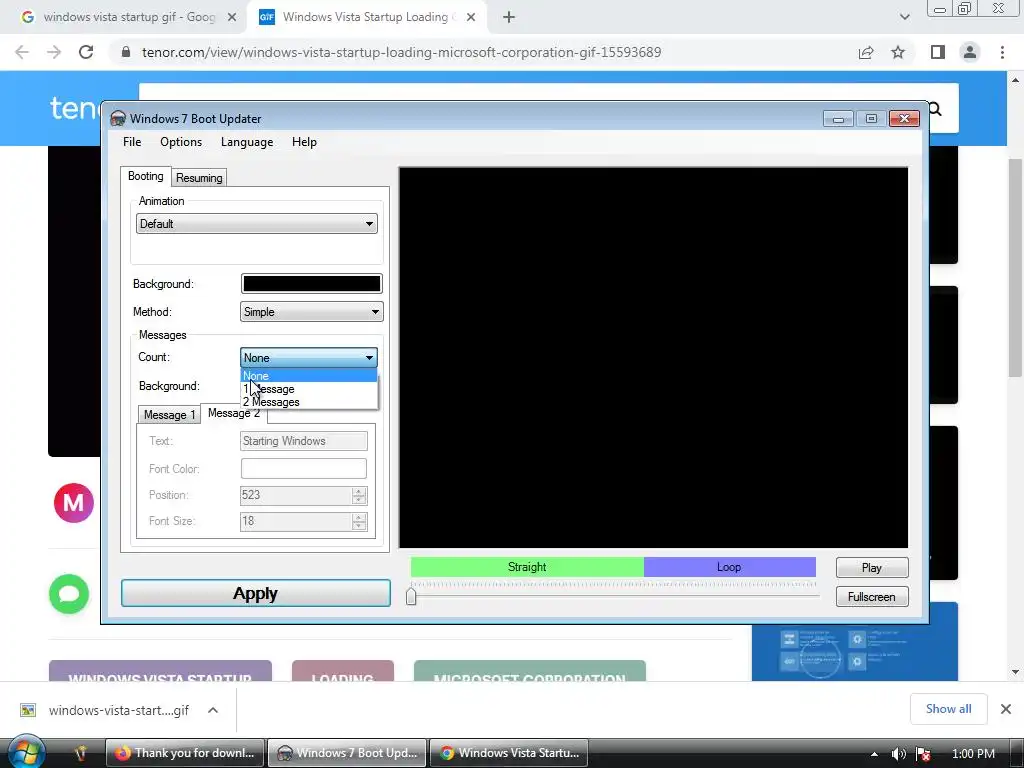Click the Fullscreen button
The width and height of the screenshot is (1024, 768).
click(872, 597)
